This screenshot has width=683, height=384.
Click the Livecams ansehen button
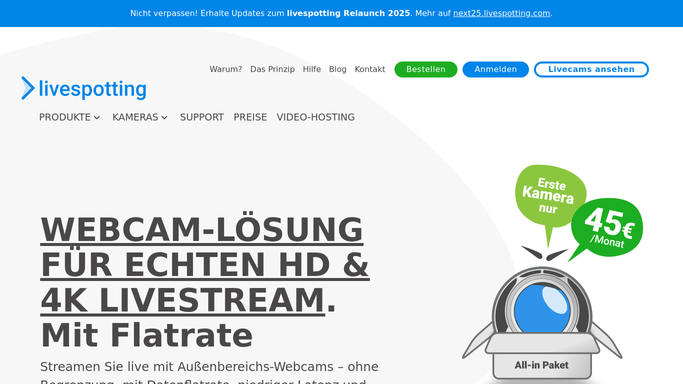tap(591, 69)
